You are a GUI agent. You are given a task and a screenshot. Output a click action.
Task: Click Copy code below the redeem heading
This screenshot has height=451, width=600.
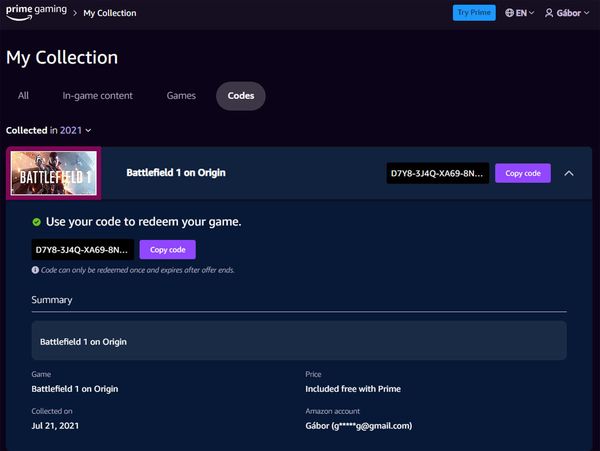(x=168, y=250)
